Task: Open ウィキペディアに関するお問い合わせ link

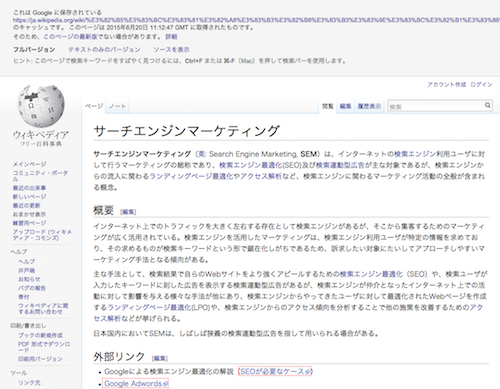Action: [x=43, y=308]
